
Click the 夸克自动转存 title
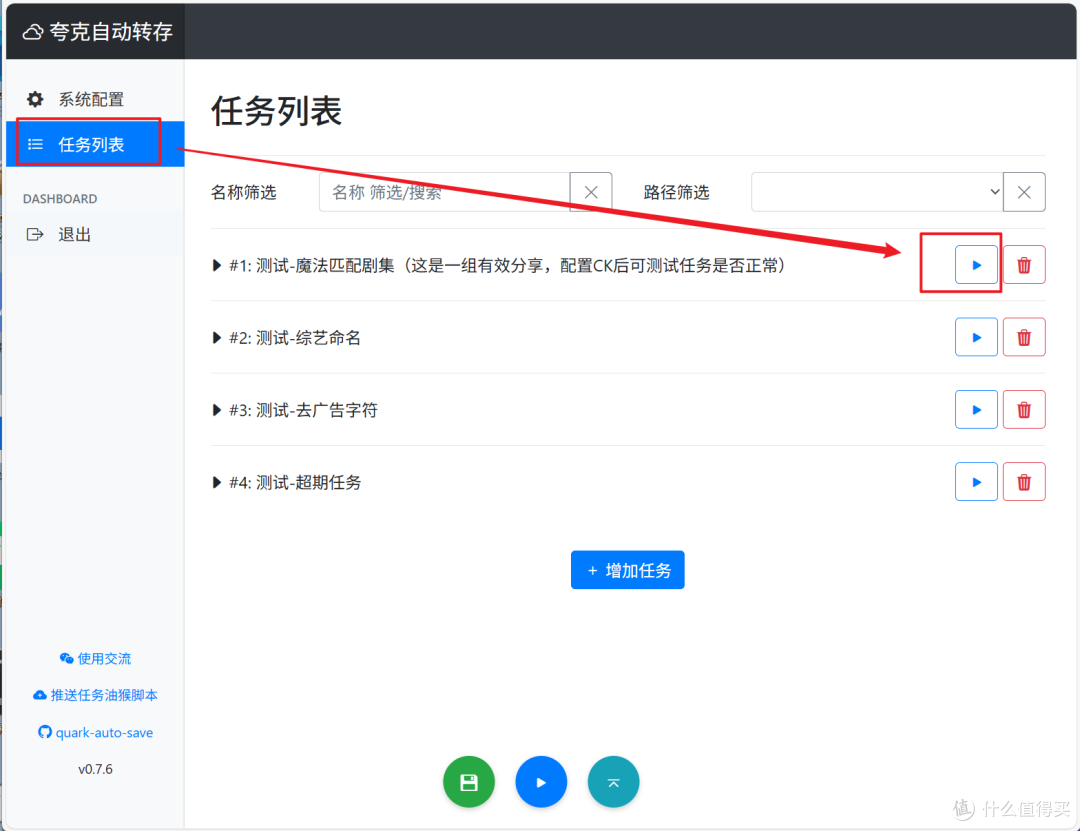point(111,32)
